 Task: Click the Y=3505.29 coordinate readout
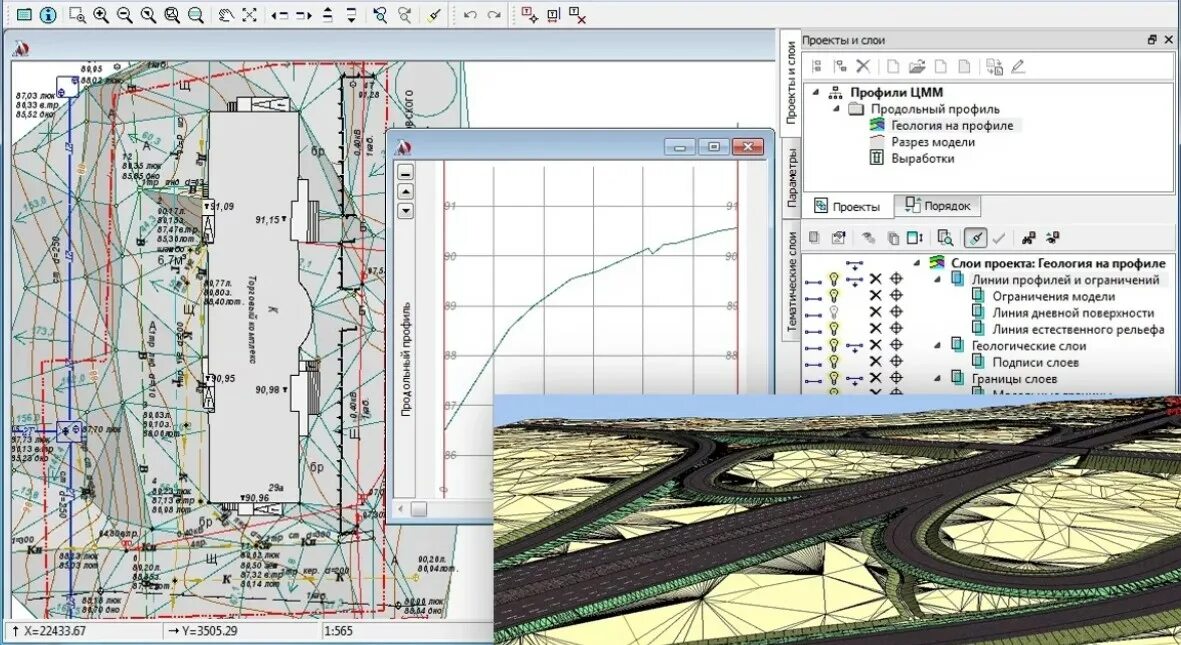[x=209, y=631]
